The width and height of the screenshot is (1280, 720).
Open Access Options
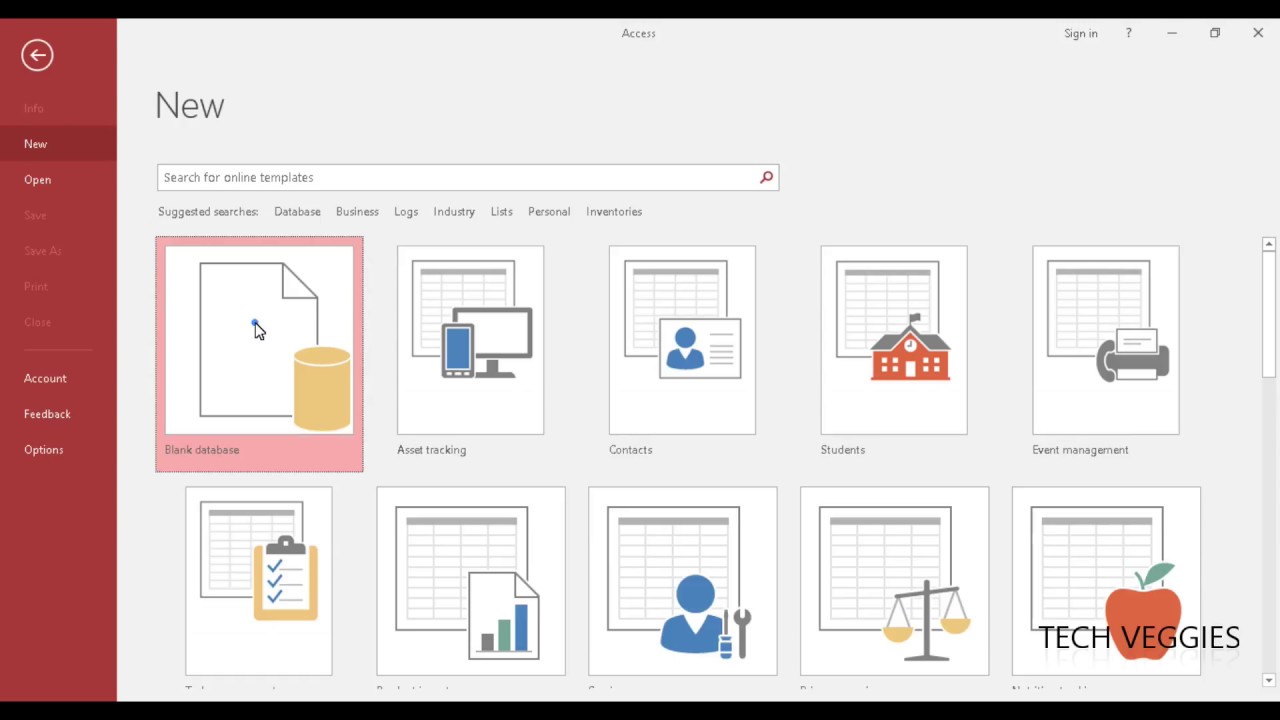coord(58,450)
